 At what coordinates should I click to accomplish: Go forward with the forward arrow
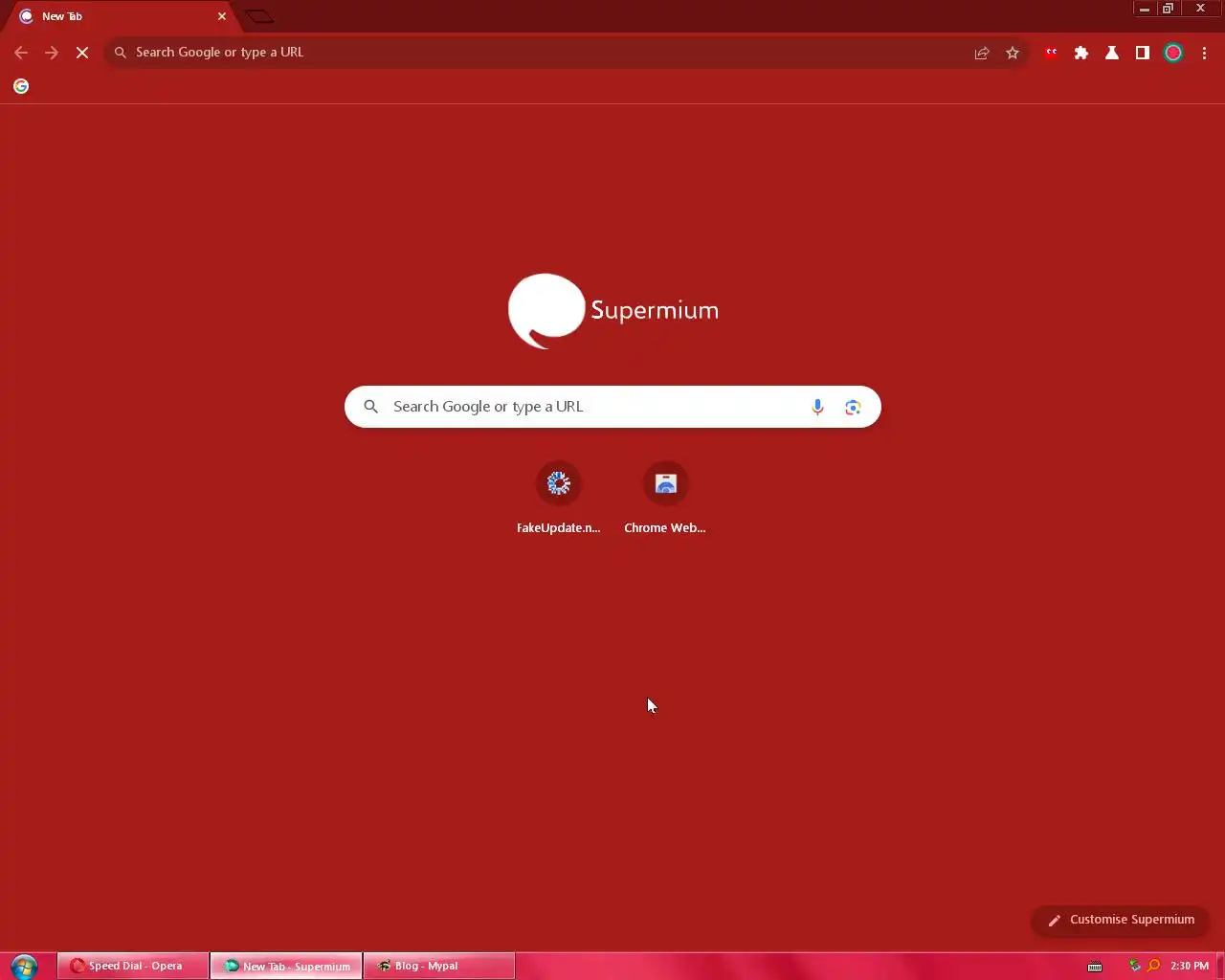coord(52,53)
